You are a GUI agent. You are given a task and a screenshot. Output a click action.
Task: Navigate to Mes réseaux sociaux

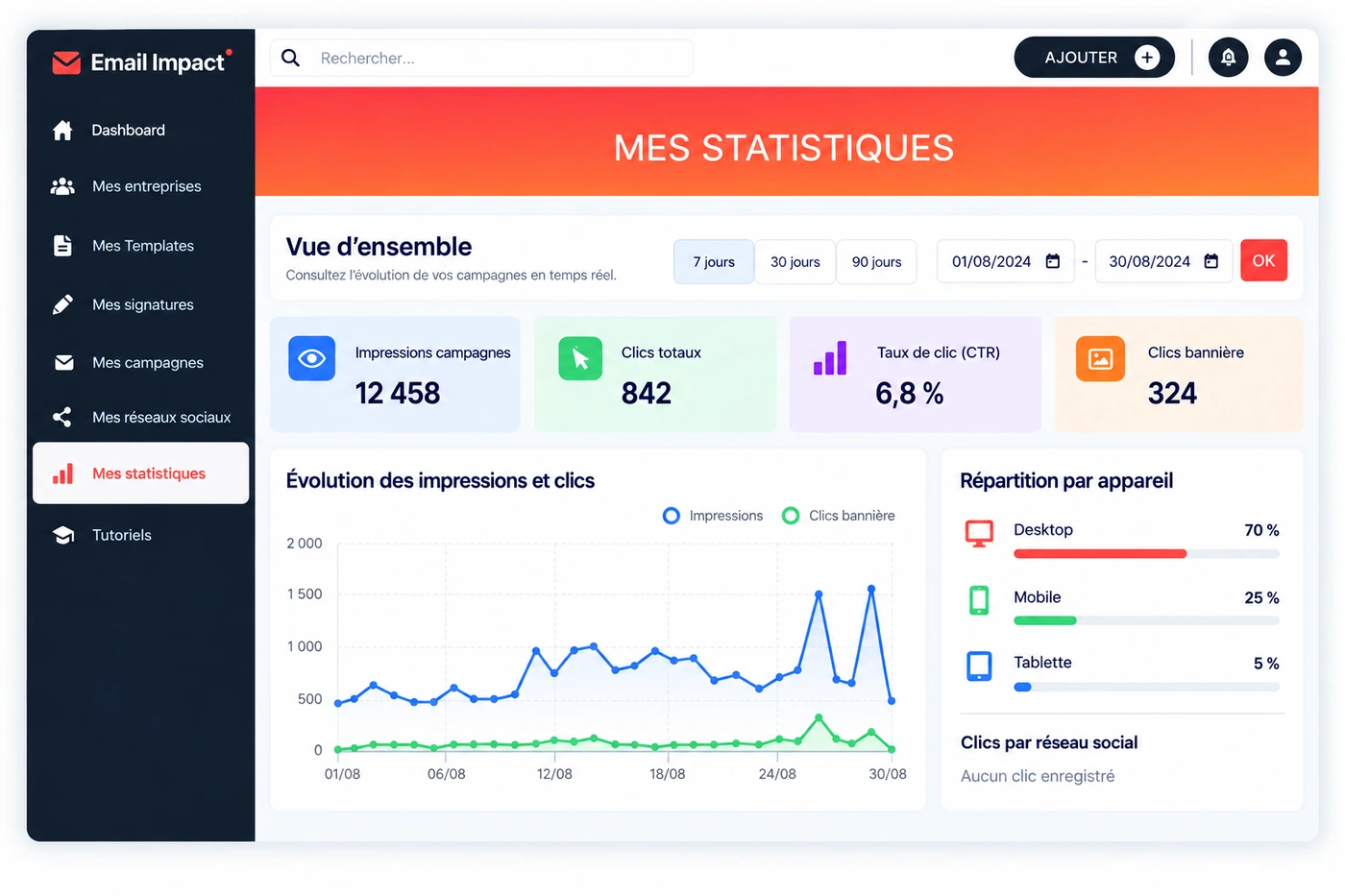141,417
